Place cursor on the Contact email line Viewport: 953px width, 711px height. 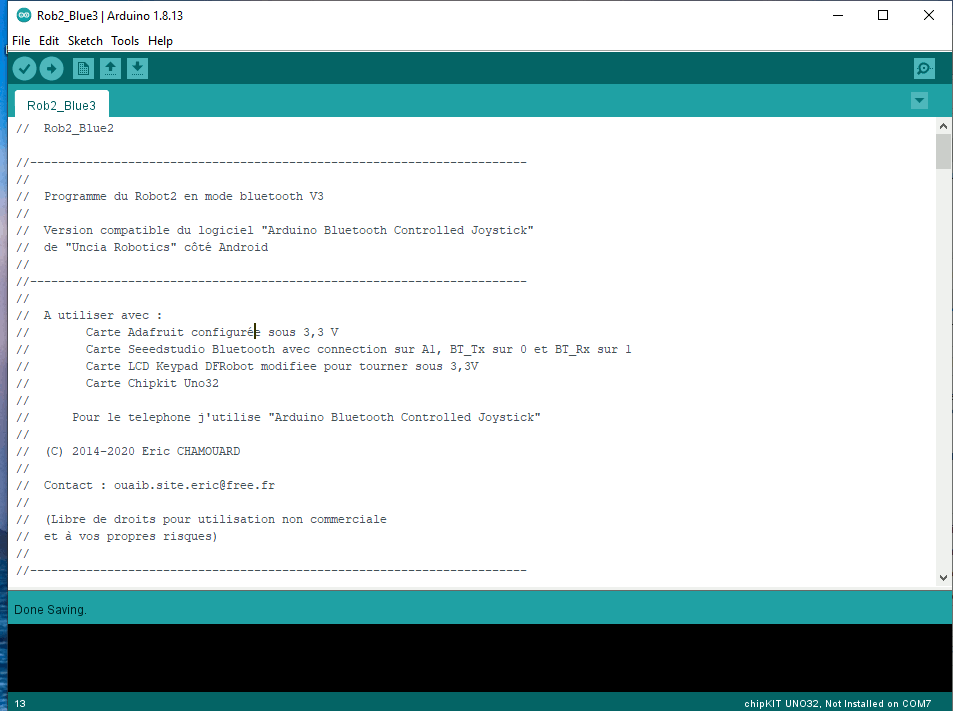coord(159,485)
